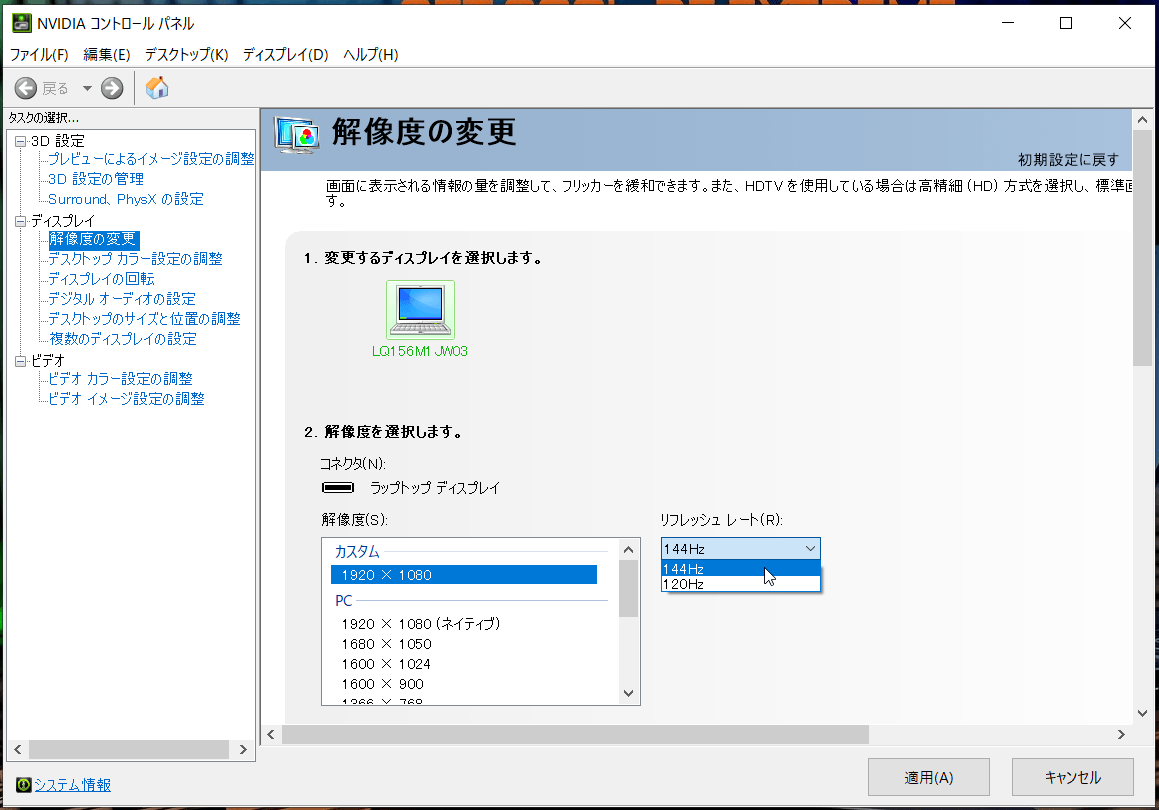Screen dimensions: 1159x810
Task: Open ディスプレイの回転 page
Action: (101, 279)
